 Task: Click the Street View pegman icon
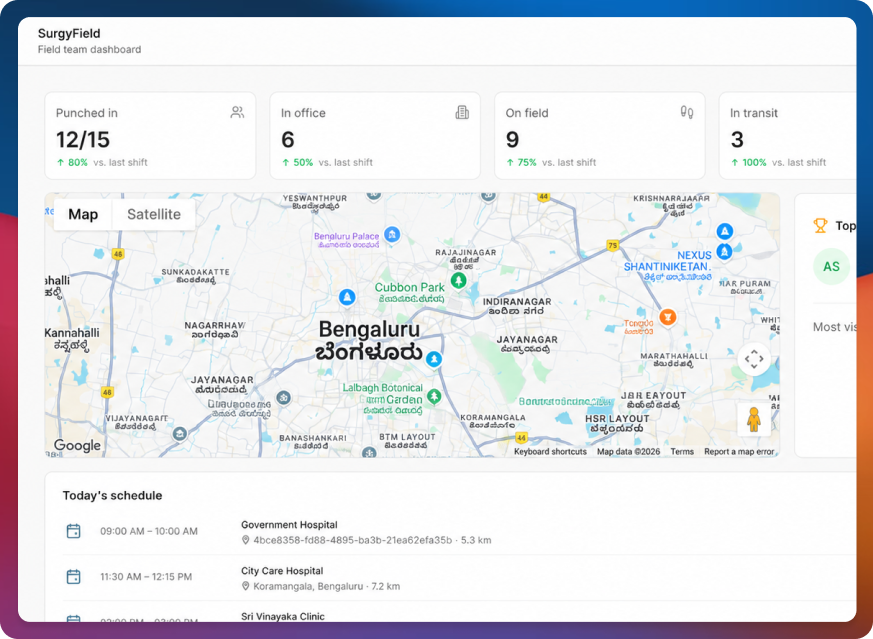(754, 420)
